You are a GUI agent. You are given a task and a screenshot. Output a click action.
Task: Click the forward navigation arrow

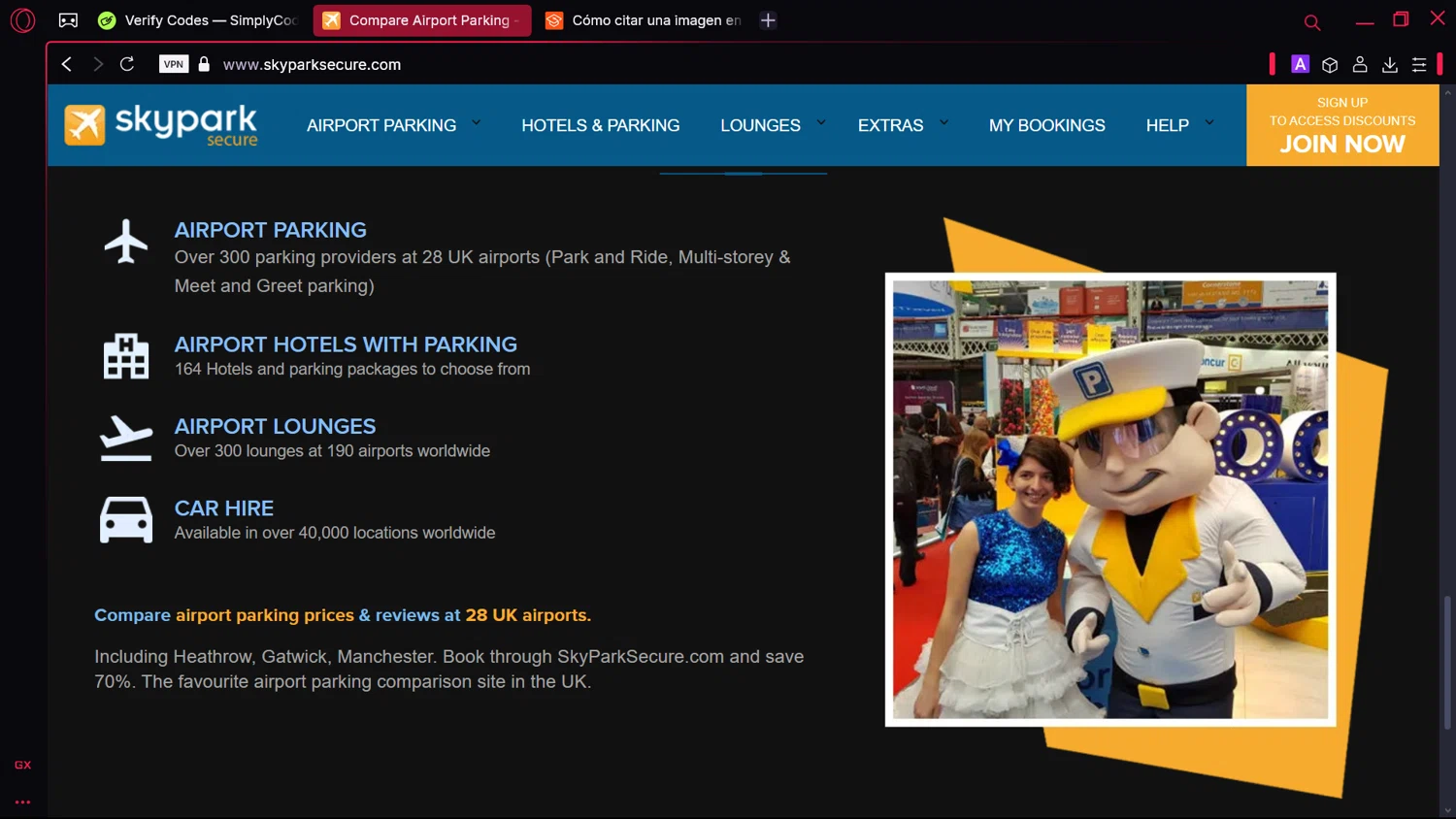click(98, 64)
